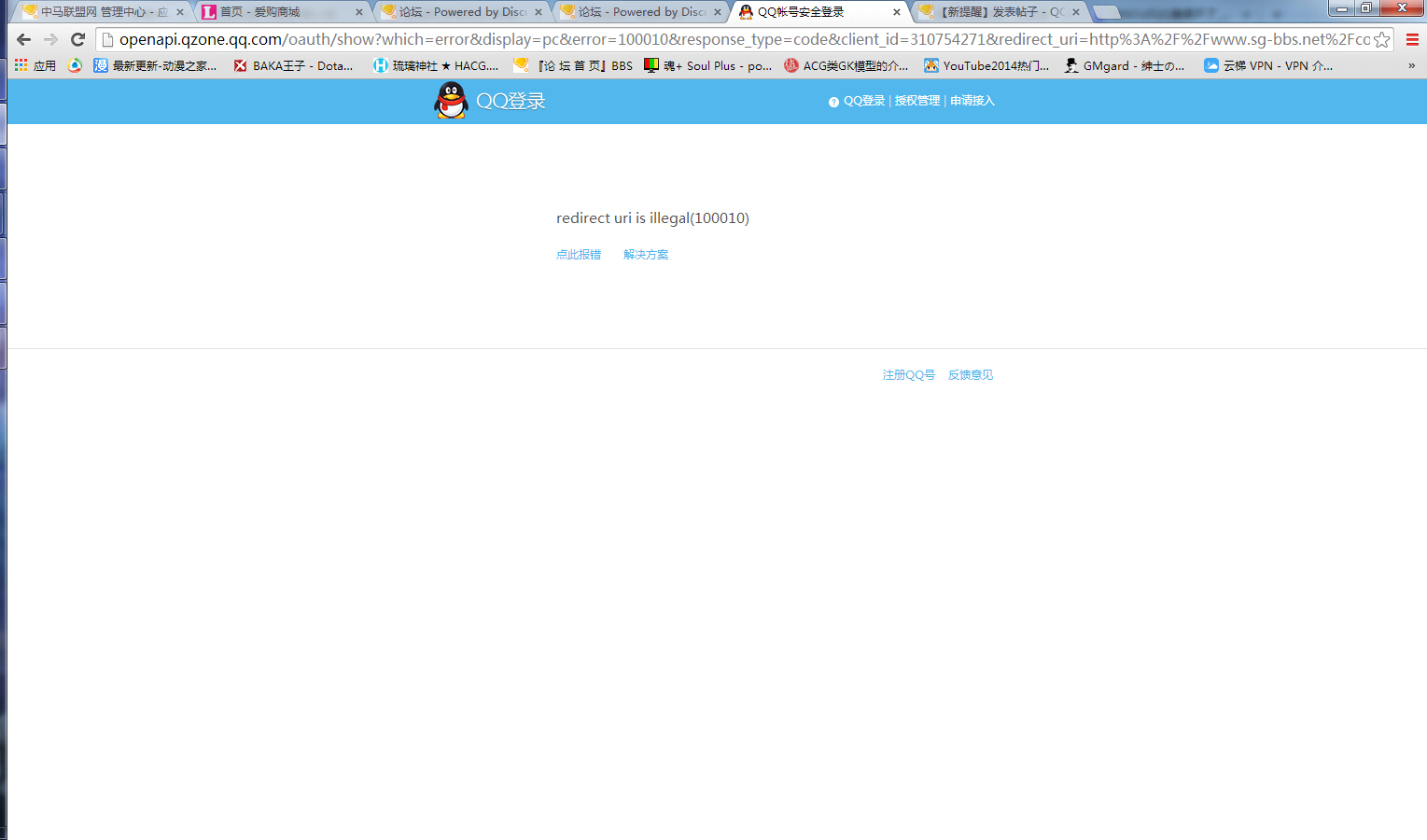
Task: Click the large QQ登录 page title
Action: 511,101
